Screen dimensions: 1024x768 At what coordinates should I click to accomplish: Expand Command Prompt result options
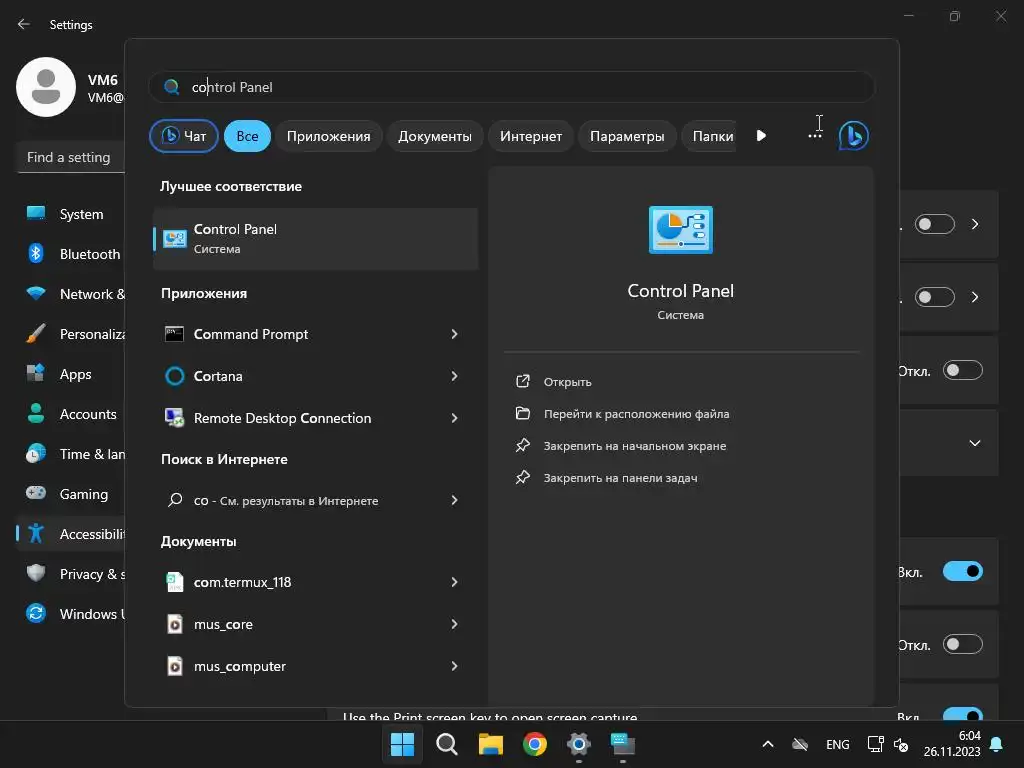[x=455, y=334]
